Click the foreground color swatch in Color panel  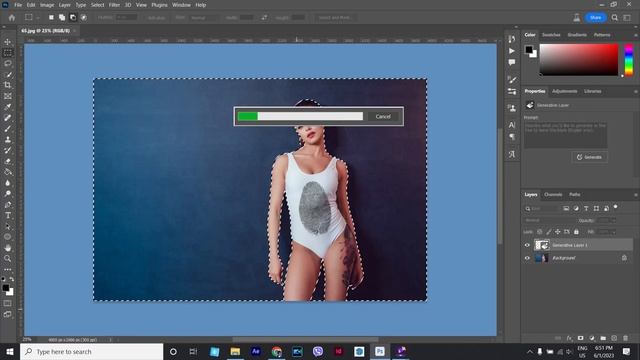point(529,49)
